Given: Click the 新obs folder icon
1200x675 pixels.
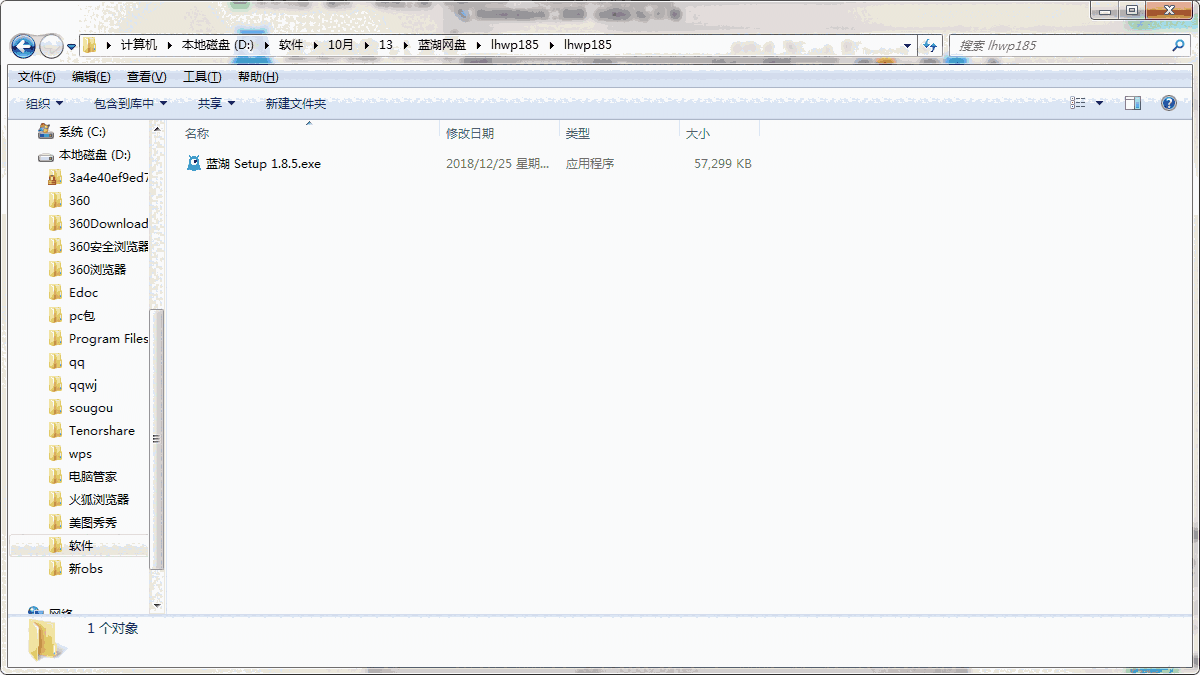Looking at the screenshot, I should click(55, 569).
